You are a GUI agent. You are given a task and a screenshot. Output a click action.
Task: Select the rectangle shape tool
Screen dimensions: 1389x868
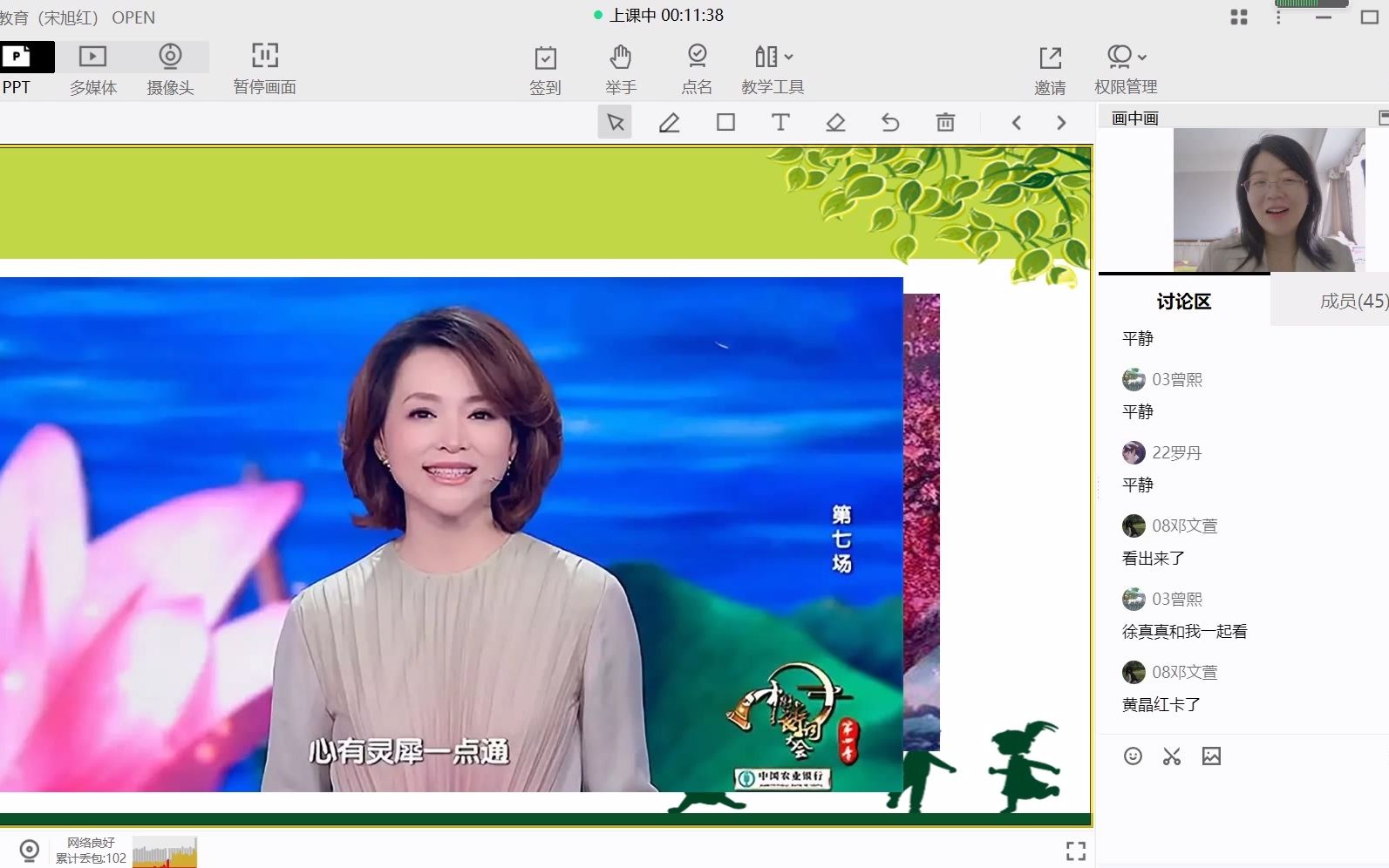coord(725,122)
